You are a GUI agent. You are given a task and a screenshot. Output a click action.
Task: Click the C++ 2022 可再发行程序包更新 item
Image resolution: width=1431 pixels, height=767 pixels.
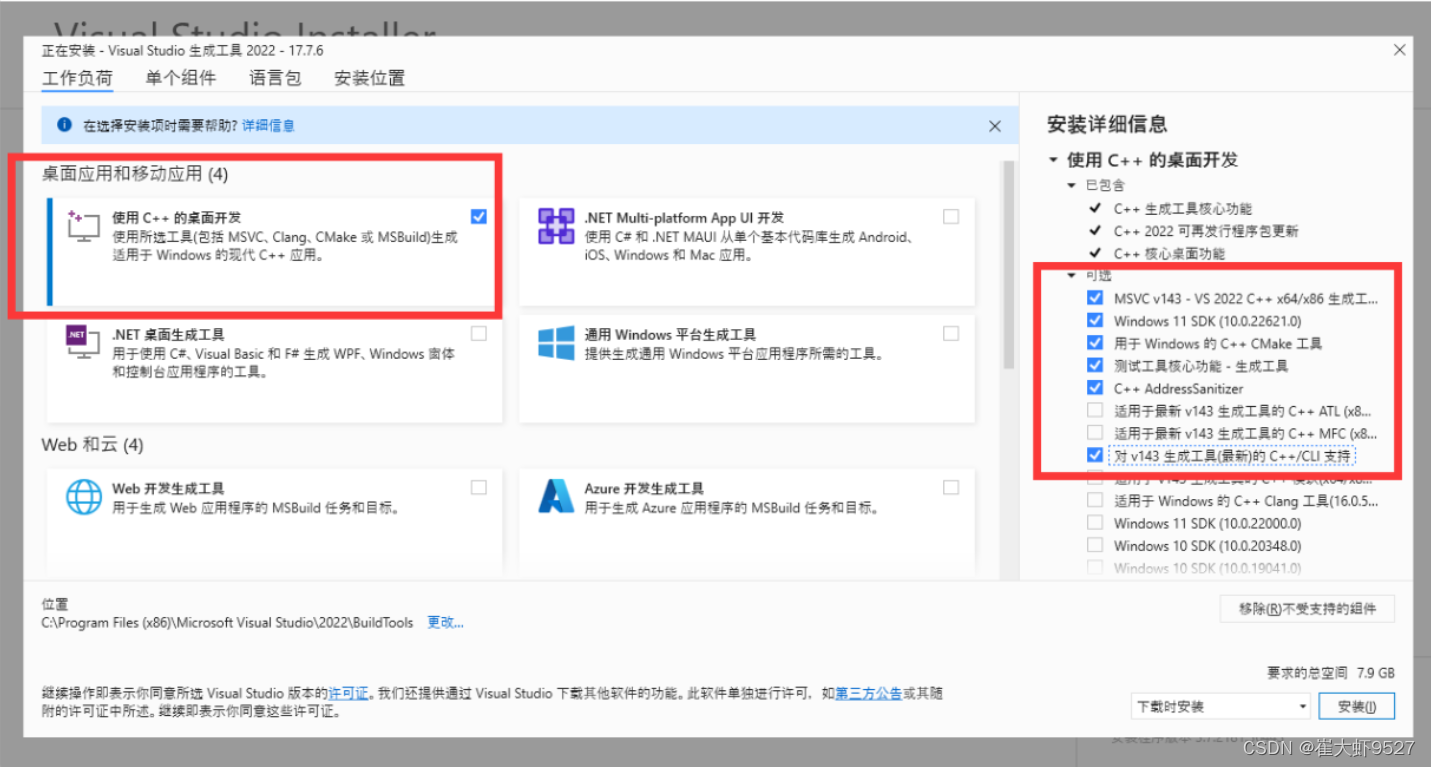pos(1205,231)
